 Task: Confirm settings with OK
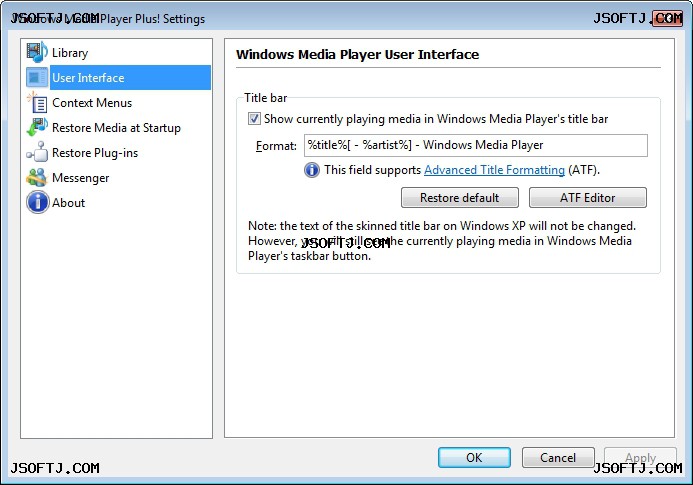[x=474, y=458]
